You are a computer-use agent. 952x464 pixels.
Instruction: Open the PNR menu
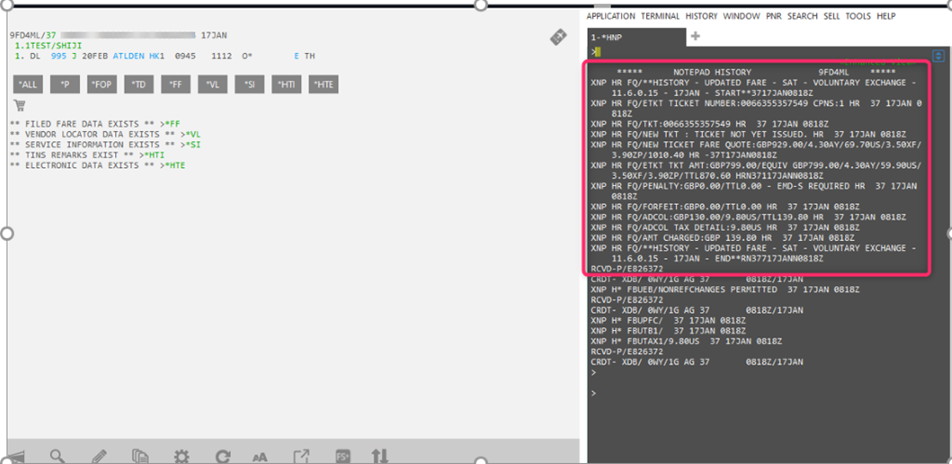point(774,16)
